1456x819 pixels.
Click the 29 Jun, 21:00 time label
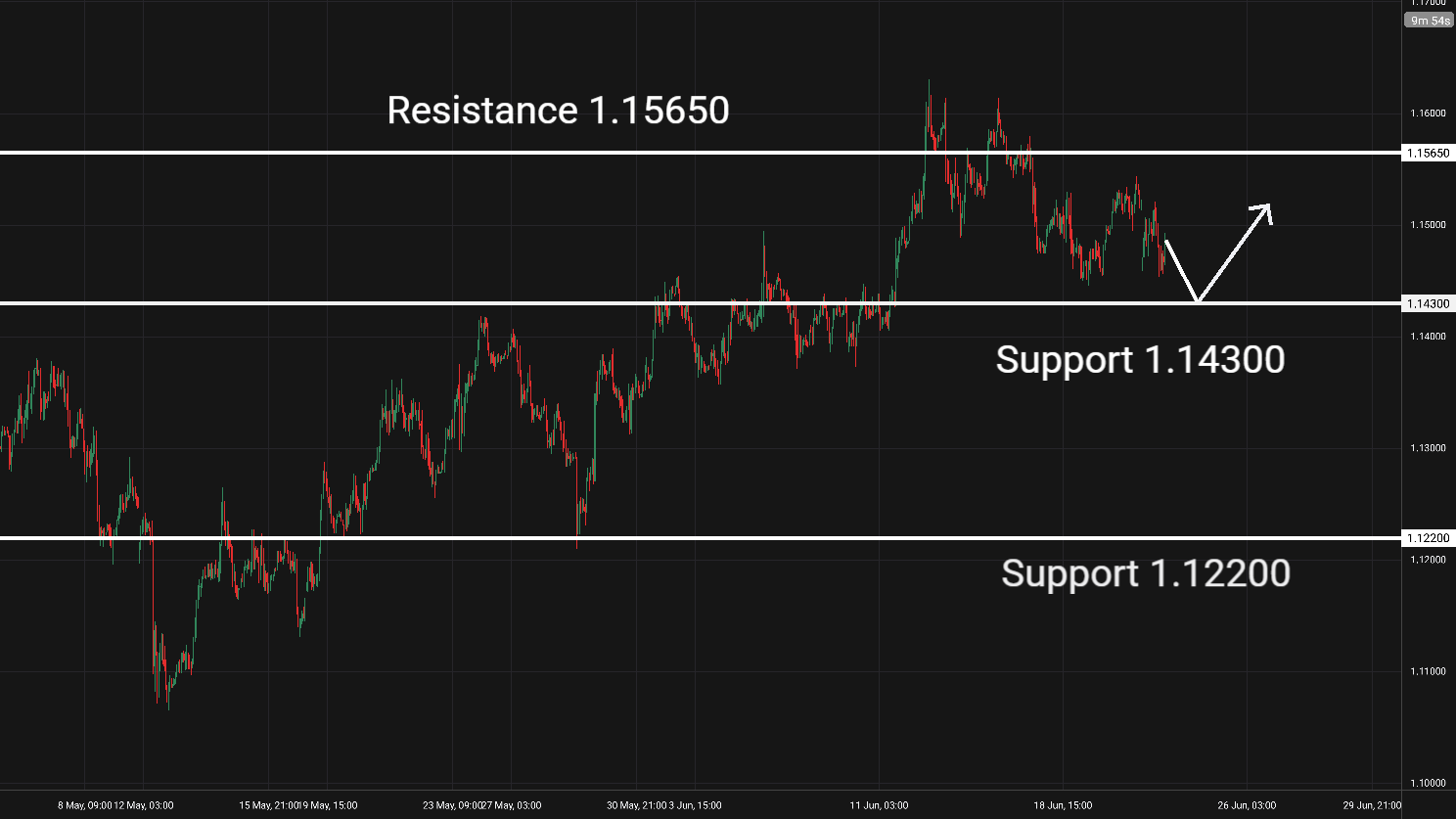click(x=1372, y=806)
